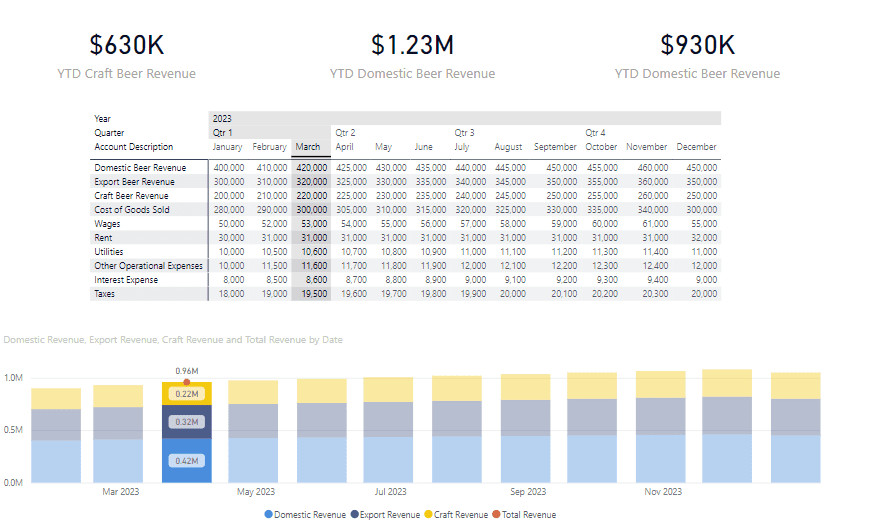877x523 pixels.
Task: Toggle Domestic Revenue in chart legend
Action: point(304,515)
